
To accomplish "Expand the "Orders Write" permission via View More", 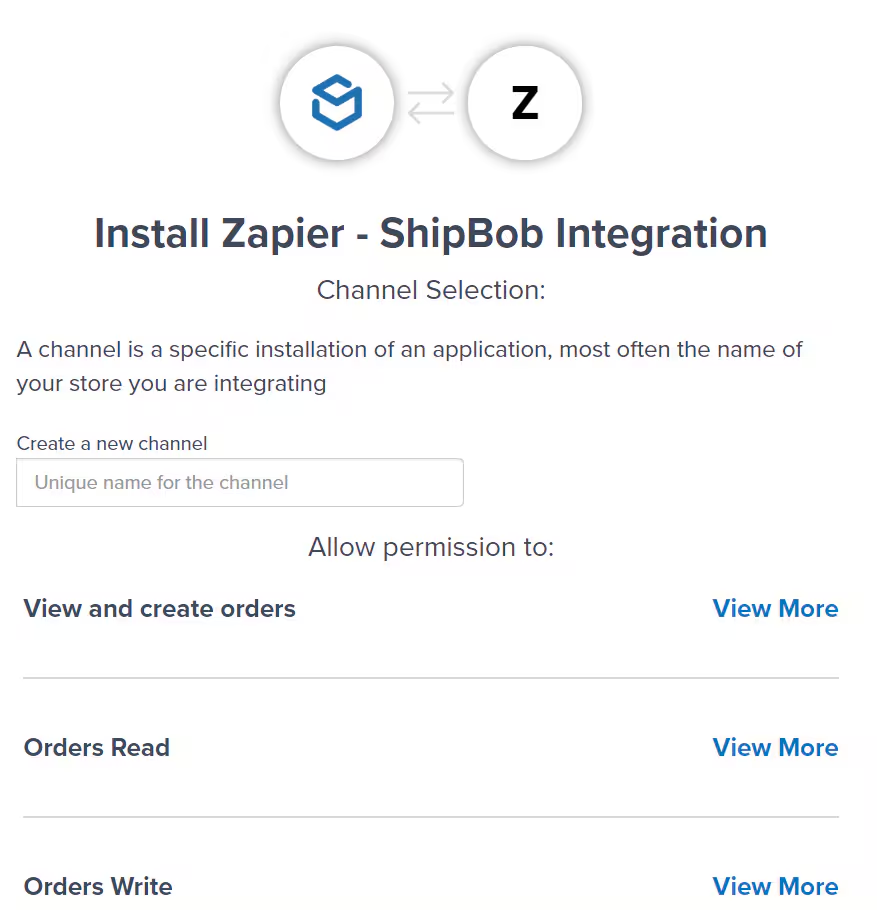I will (x=775, y=886).
